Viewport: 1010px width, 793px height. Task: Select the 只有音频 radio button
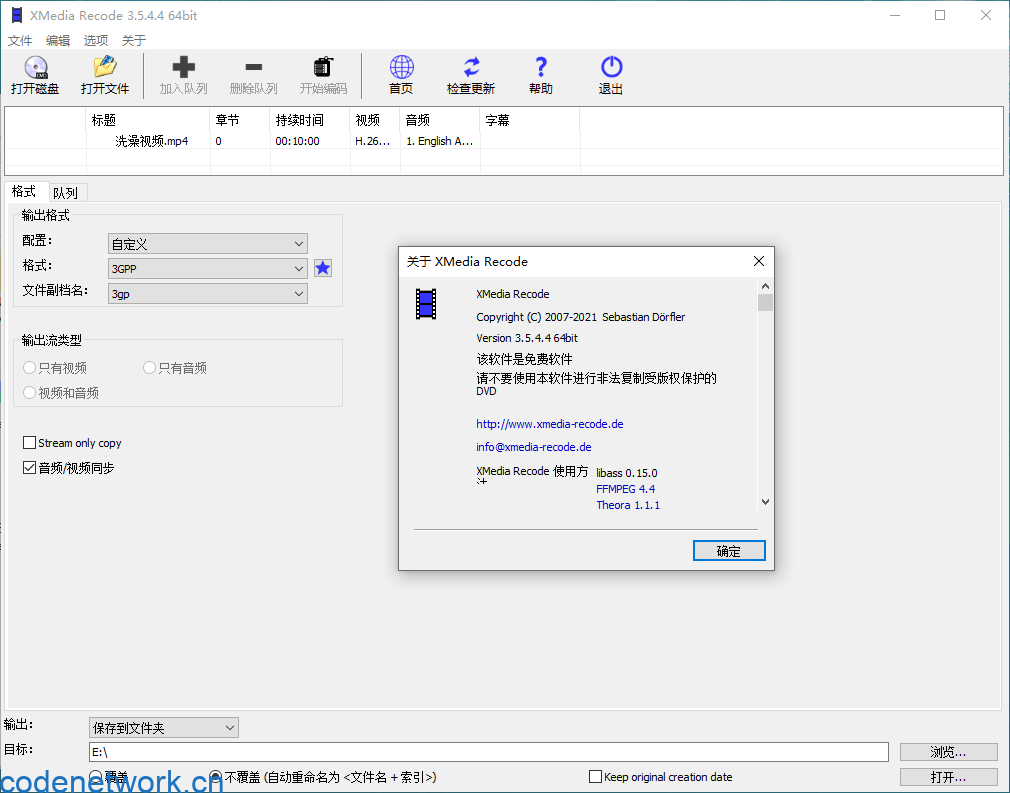click(x=149, y=367)
